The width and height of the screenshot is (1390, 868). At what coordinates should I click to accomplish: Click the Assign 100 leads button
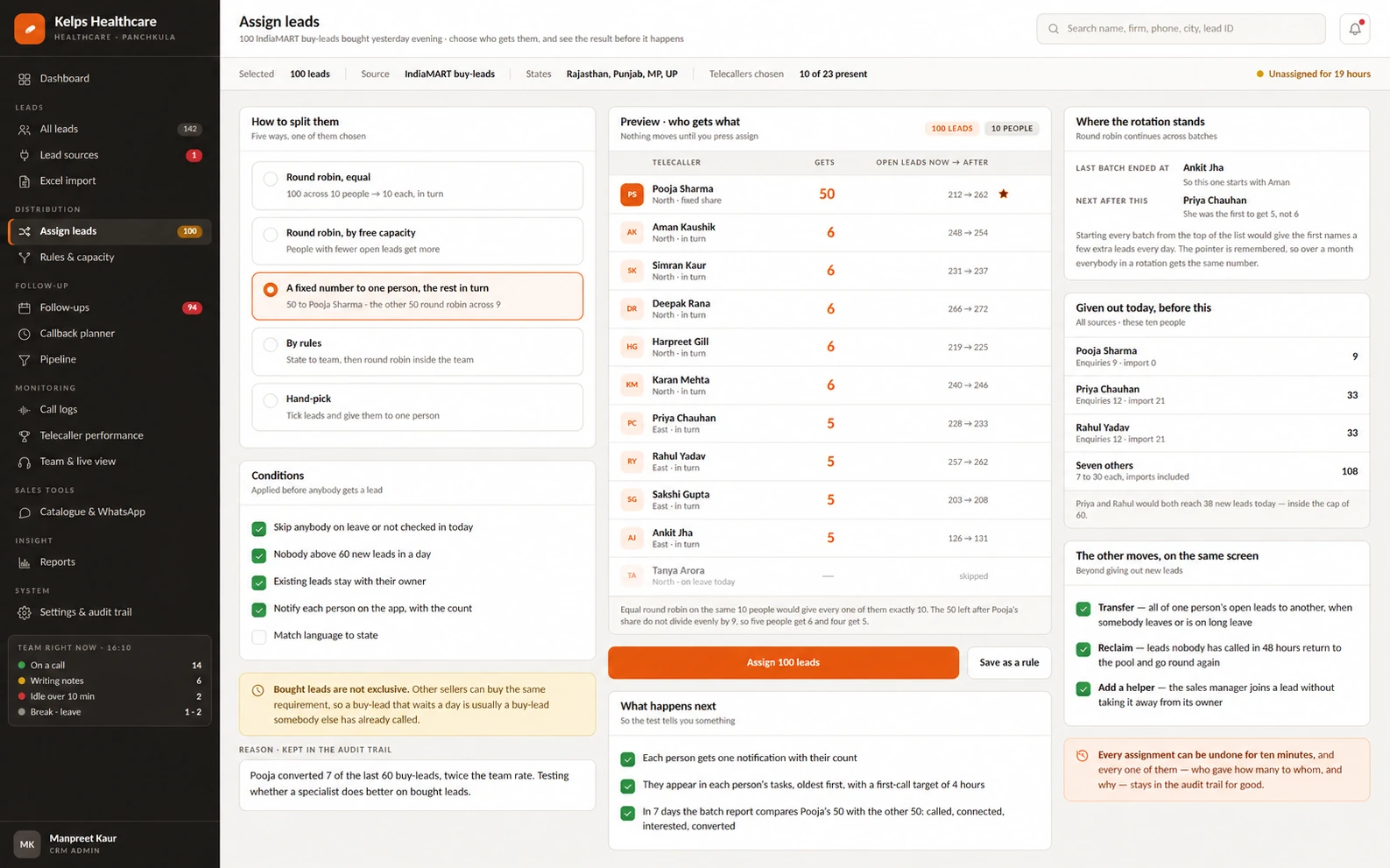[x=783, y=662]
